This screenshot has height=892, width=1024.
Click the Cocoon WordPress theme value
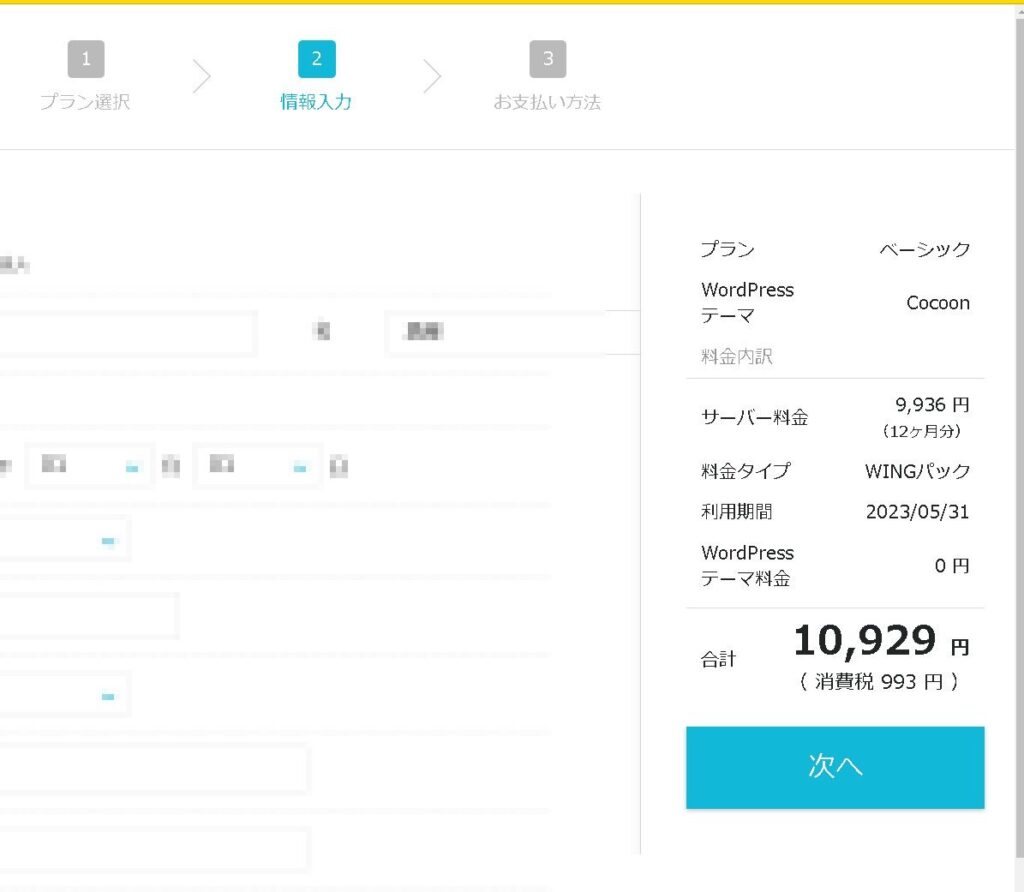(937, 303)
